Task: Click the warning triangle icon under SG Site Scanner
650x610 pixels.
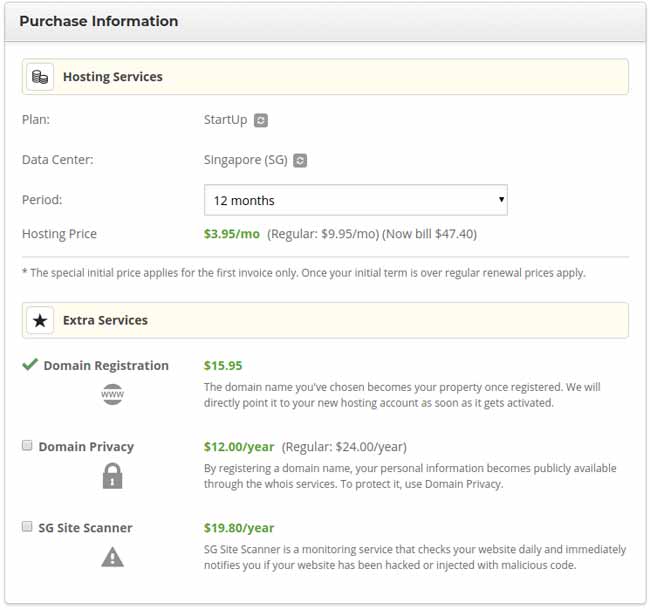Action: pos(112,557)
